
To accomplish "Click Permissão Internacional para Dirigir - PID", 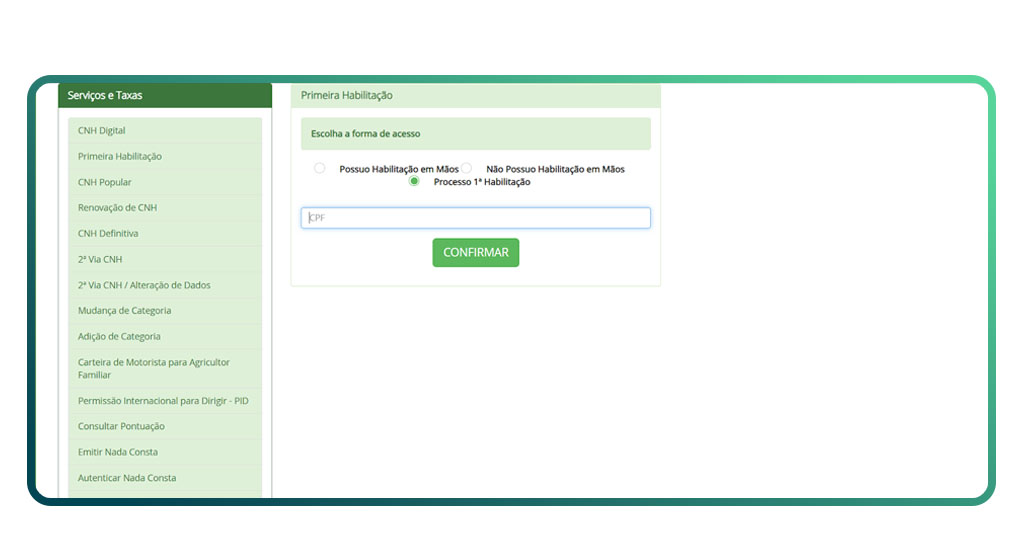I will click(x=163, y=401).
